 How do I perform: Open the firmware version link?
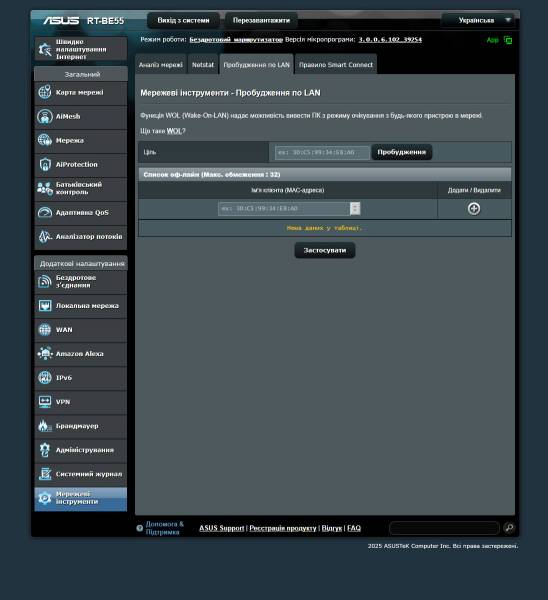(390, 39)
